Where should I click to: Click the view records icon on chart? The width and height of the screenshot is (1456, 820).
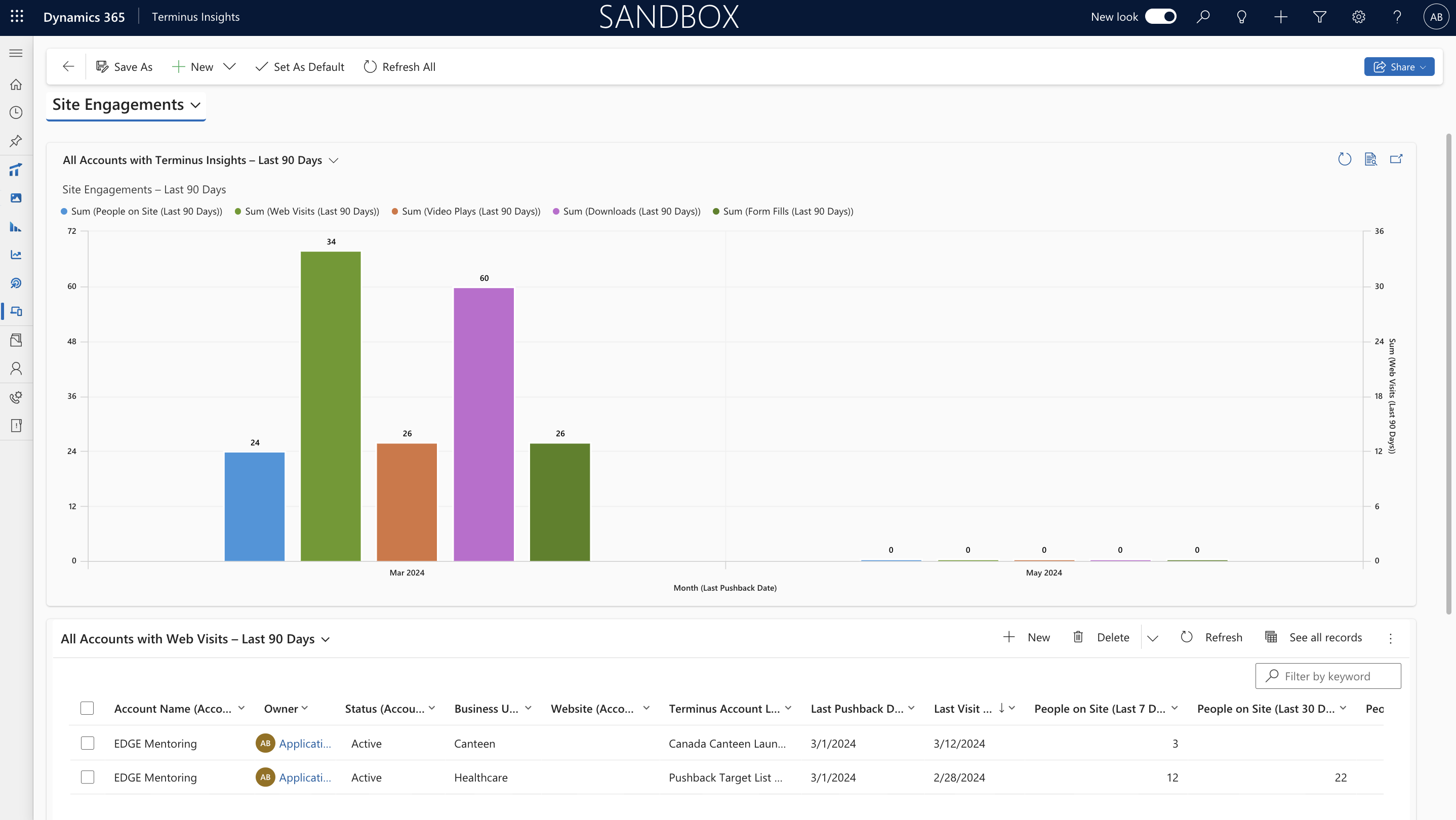click(x=1370, y=159)
